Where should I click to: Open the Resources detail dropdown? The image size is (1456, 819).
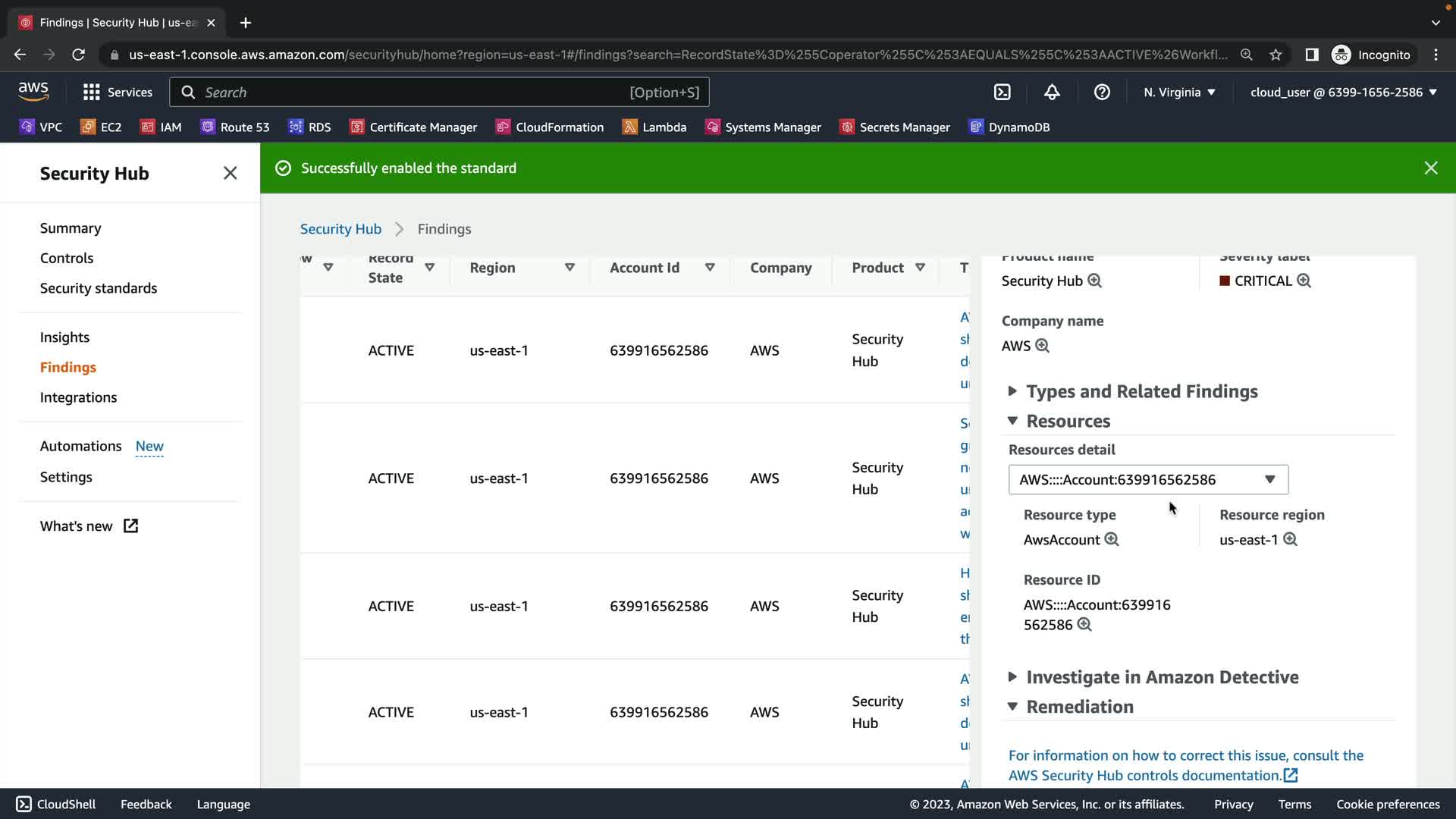point(1148,479)
